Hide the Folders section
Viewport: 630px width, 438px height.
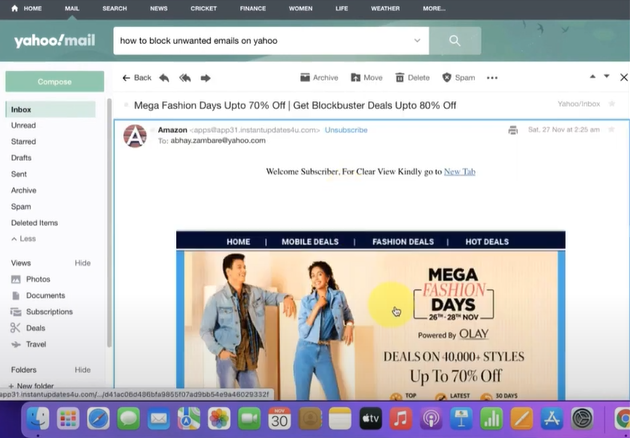click(82, 370)
